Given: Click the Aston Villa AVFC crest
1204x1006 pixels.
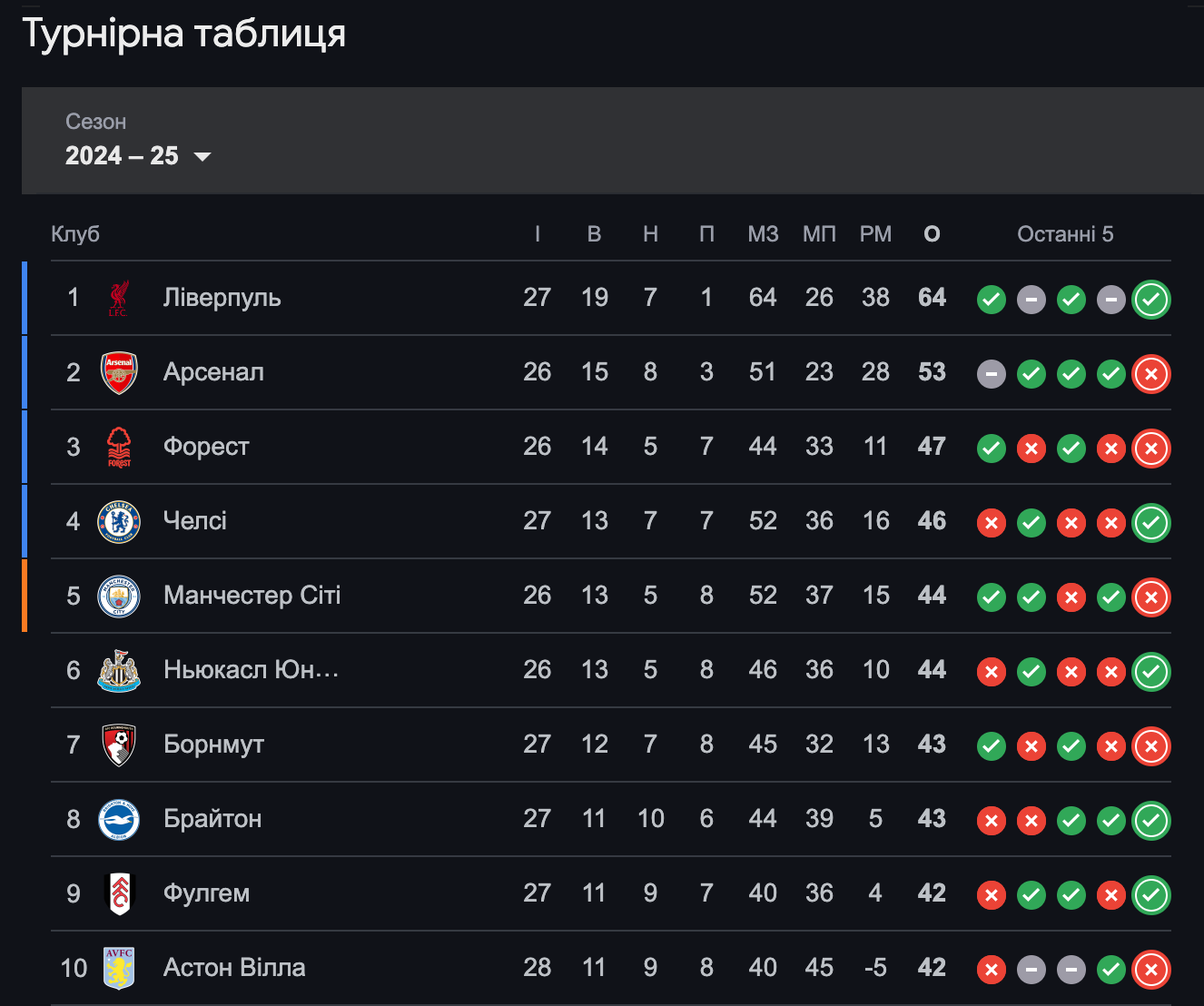Looking at the screenshot, I should 119,968.
